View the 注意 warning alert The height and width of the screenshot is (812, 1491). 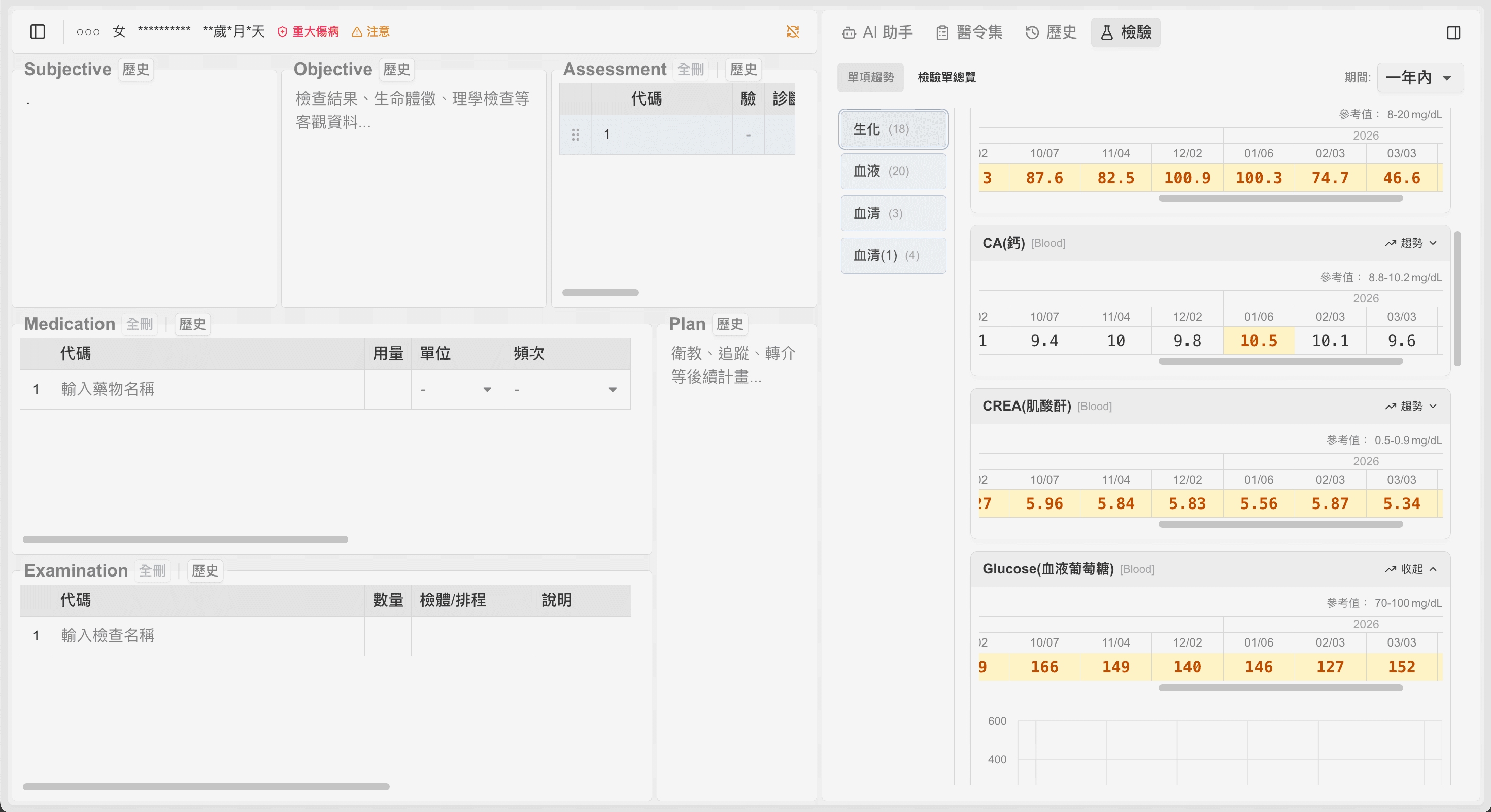(x=370, y=32)
